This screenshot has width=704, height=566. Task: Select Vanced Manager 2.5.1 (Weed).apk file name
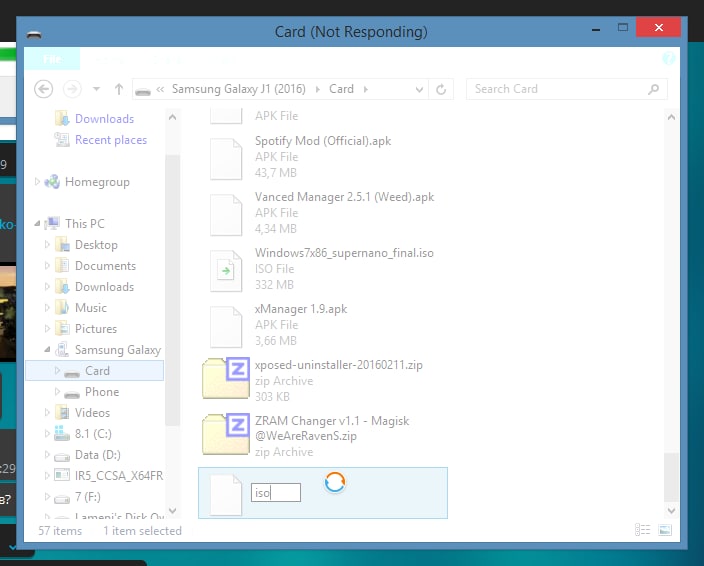coord(344,197)
